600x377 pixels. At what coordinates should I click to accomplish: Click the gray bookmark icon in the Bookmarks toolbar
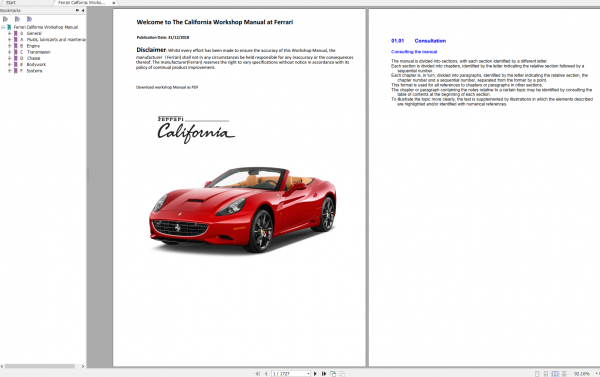[5, 19]
